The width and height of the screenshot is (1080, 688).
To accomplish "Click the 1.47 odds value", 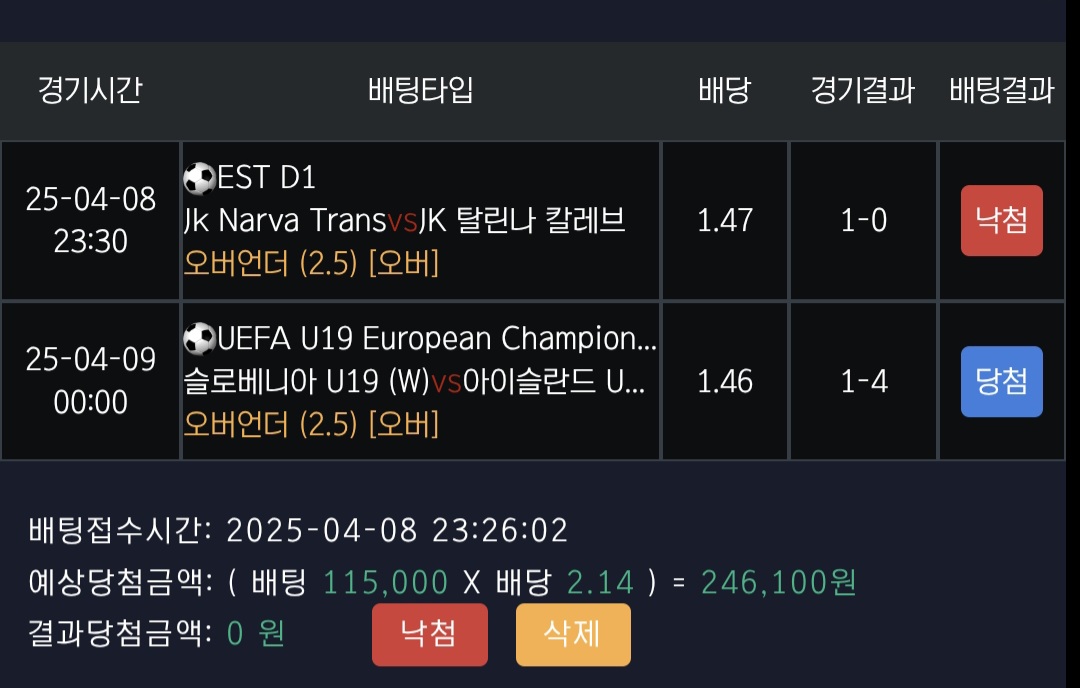I will (x=724, y=220).
